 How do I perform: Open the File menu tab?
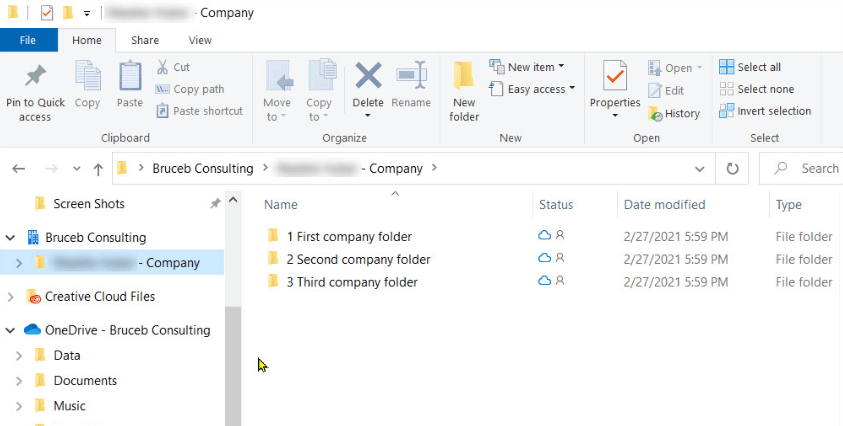(x=28, y=40)
